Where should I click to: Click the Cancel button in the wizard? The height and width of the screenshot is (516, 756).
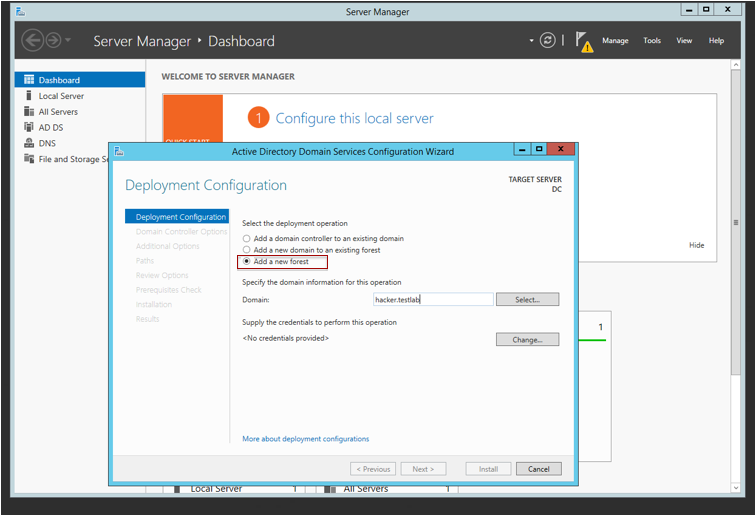coord(539,469)
